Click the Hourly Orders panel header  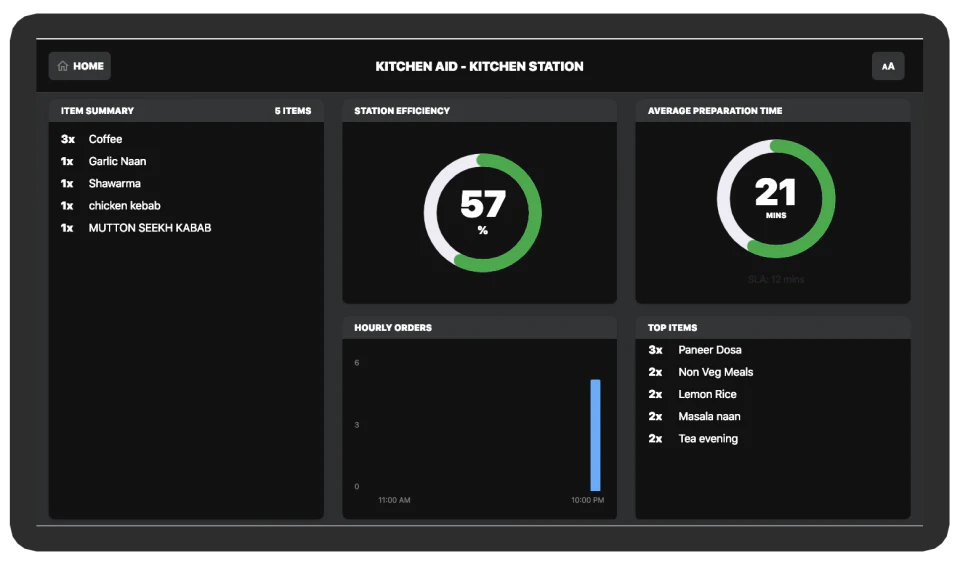point(479,327)
